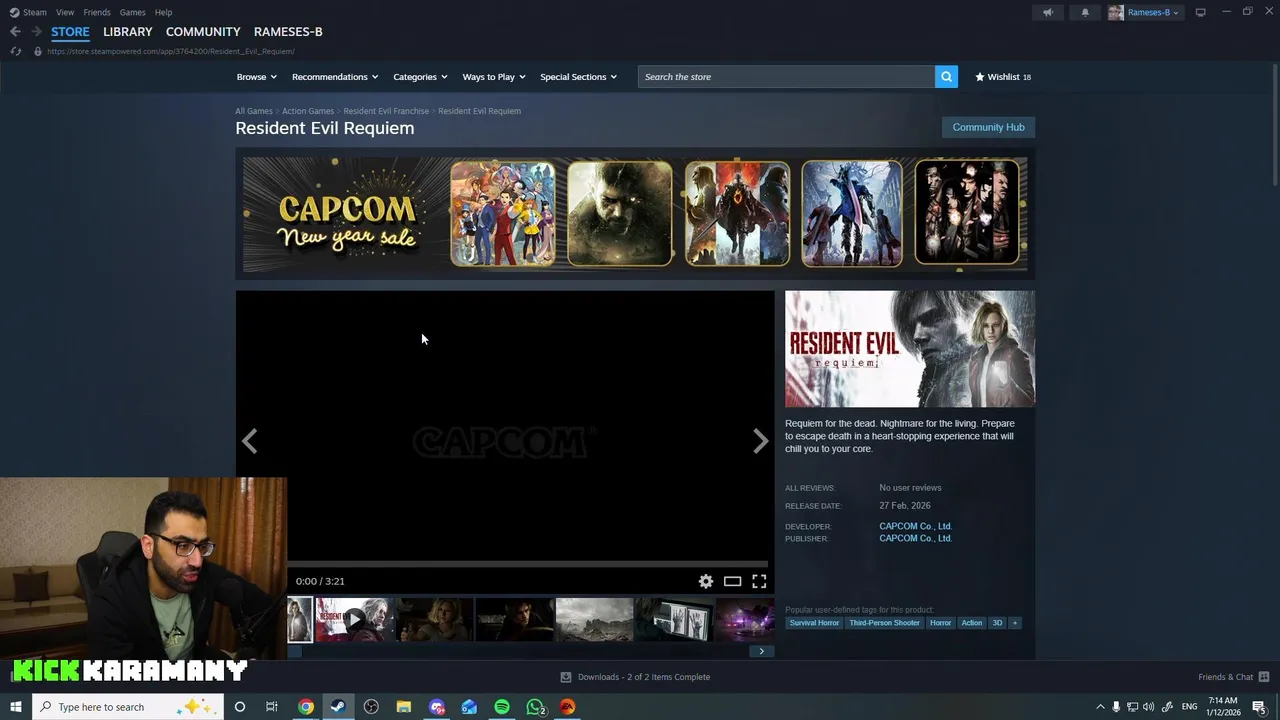Toggle theater mode on video player

[732, 581]
